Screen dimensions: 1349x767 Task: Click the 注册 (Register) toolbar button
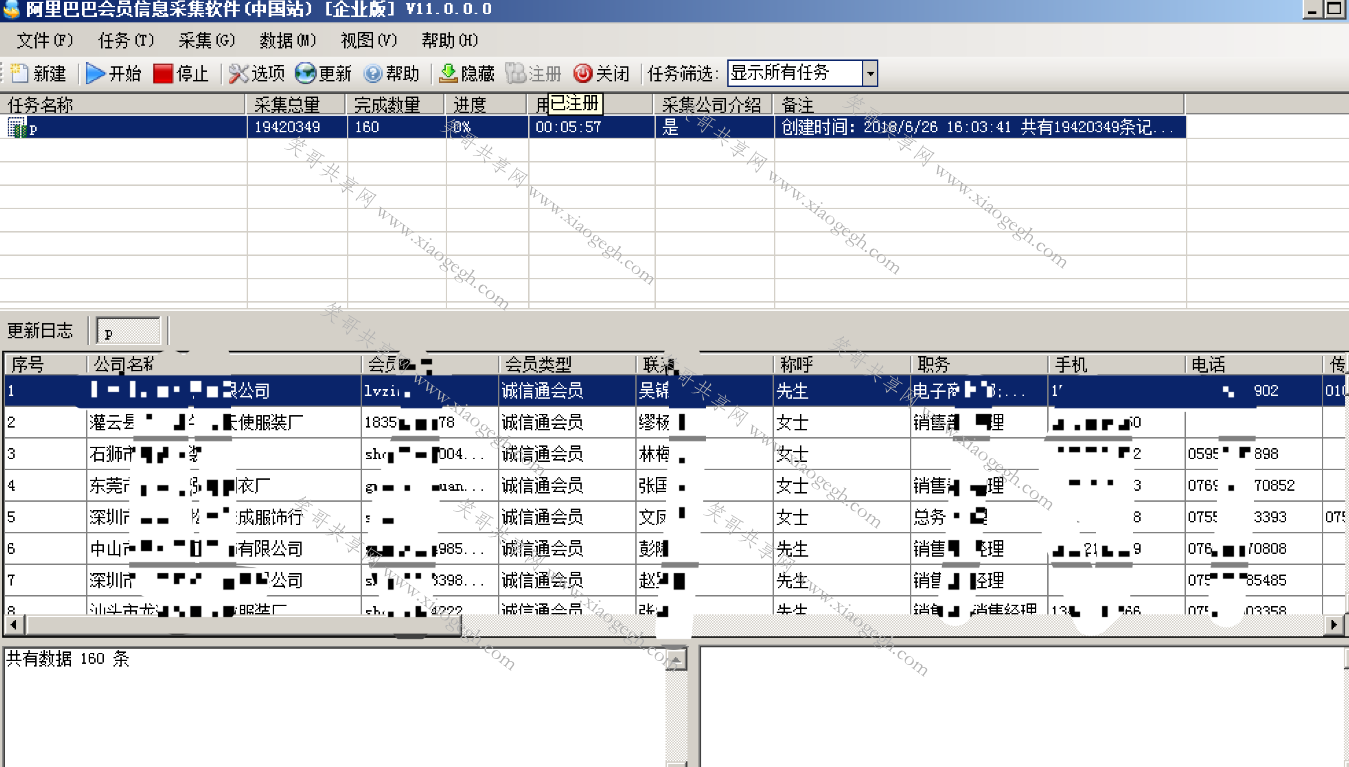pyautogui.click(x=534, y=73)
